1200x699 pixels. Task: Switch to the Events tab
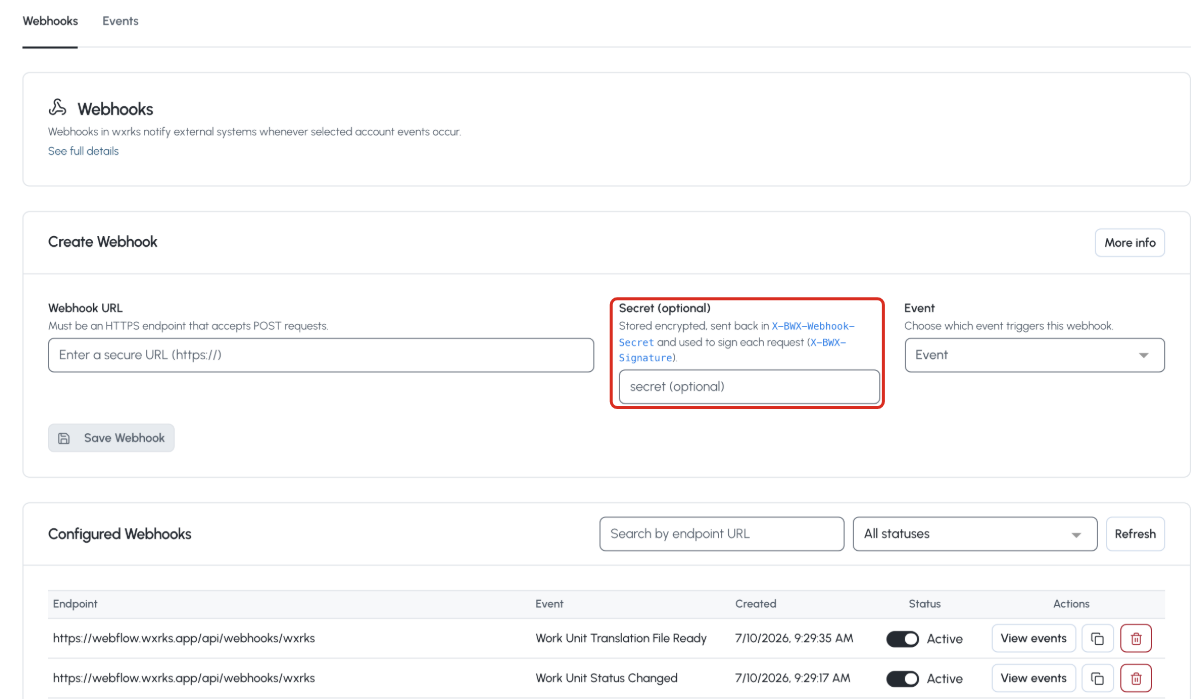click(x=120, y=21)
